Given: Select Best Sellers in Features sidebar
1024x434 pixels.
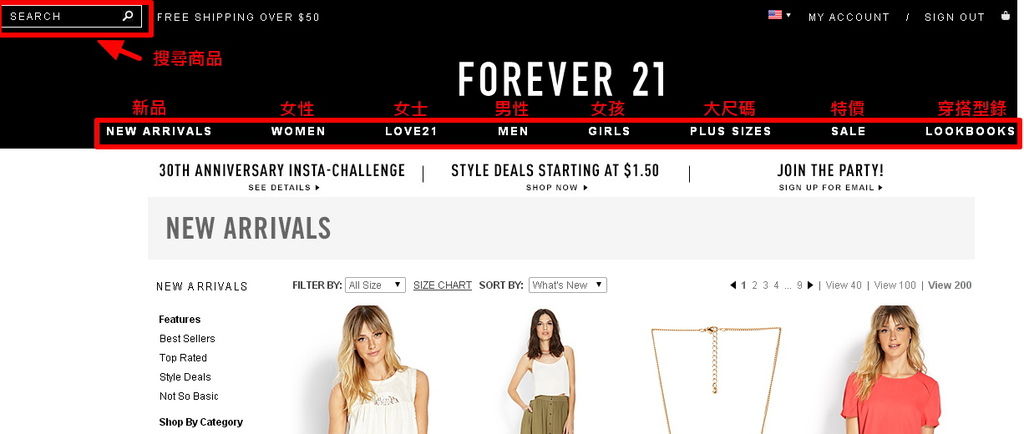Looking at the screenshot, I should click(187, 339).
